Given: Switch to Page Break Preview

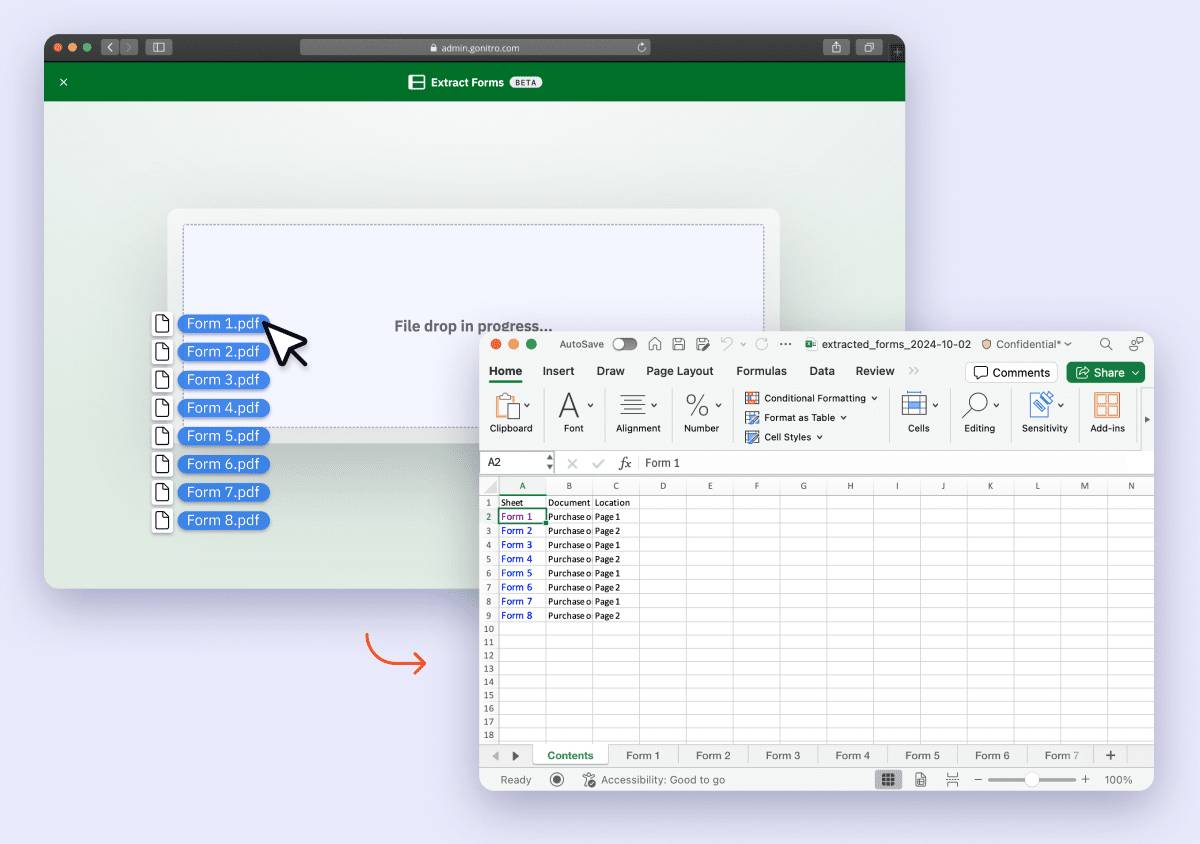Looking at the screenshot, I should (952, 780).
